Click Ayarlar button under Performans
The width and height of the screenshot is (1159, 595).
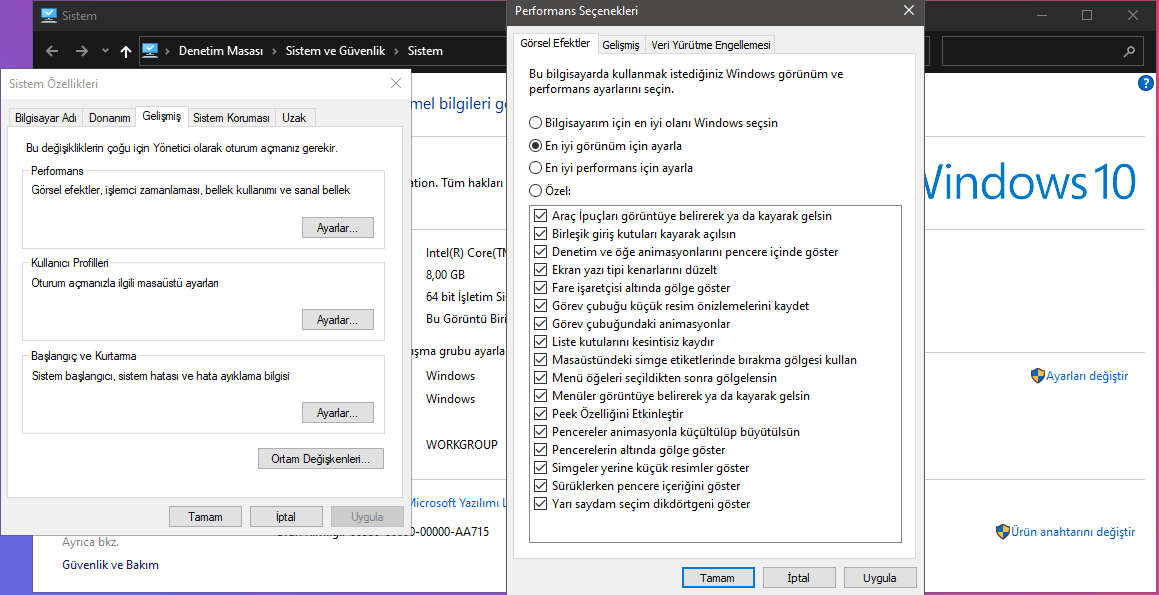coord(338,228)
